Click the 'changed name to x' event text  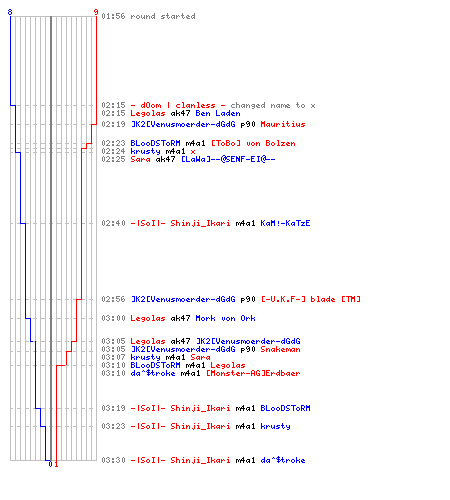tap(273, 105)
